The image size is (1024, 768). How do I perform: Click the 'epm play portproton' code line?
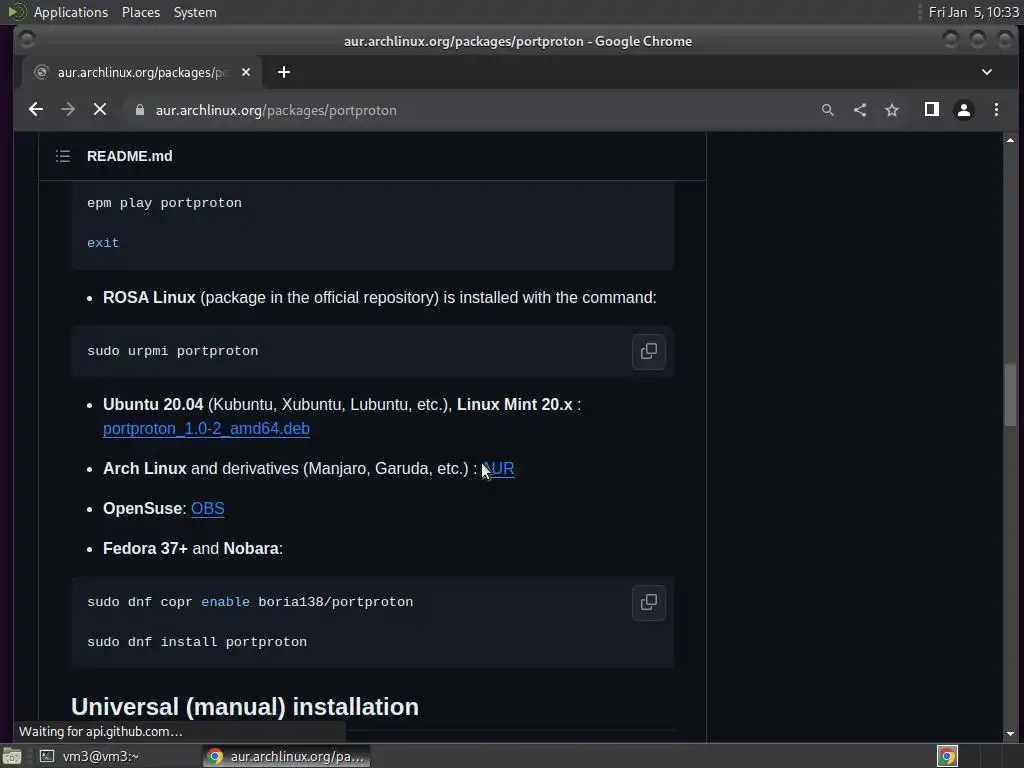[x=165, y=203]
